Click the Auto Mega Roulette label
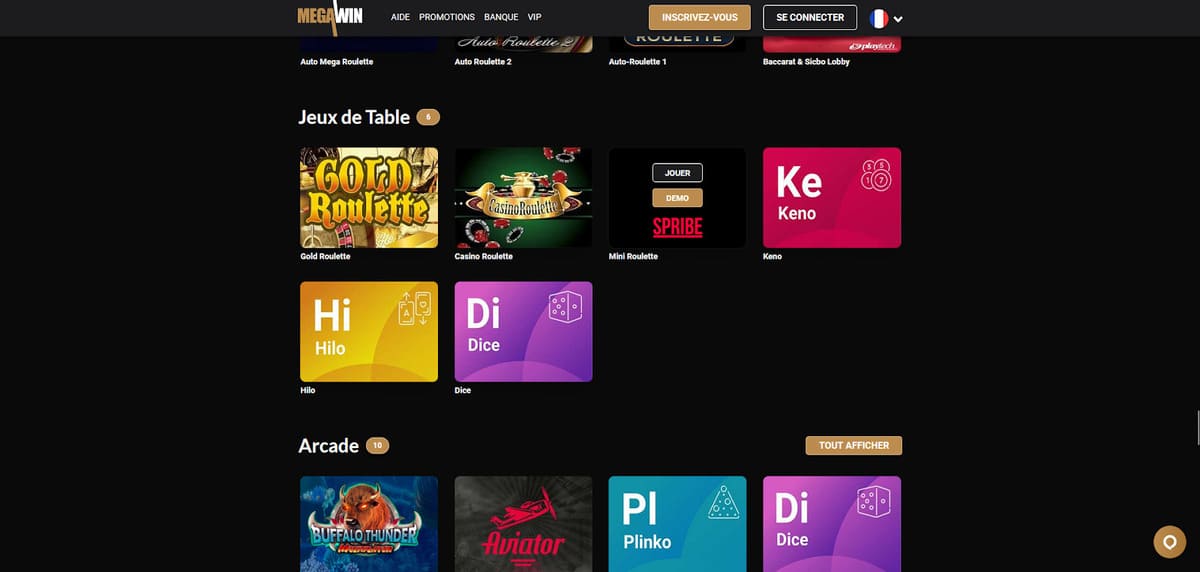Viewport: 1200px width, 572px height. tap(337, 62)
